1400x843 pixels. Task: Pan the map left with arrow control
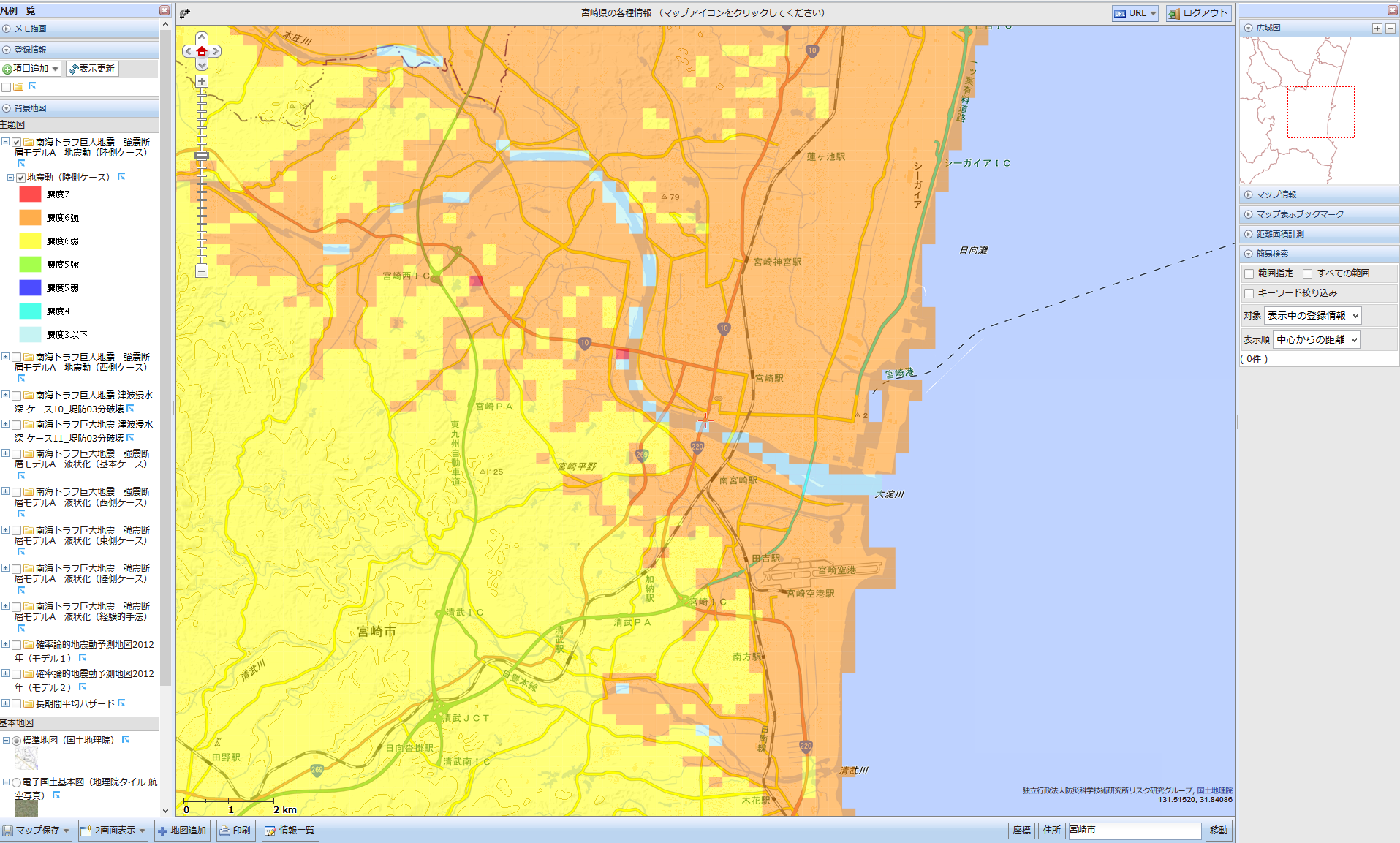click(x=189, y=51)
